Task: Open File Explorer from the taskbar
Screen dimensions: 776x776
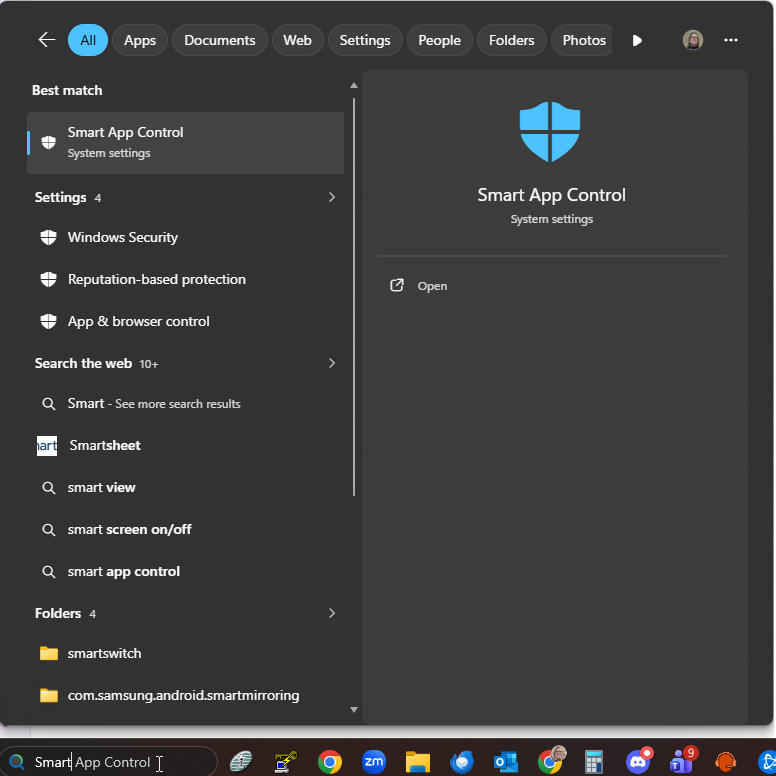Action: coord(418,762)
